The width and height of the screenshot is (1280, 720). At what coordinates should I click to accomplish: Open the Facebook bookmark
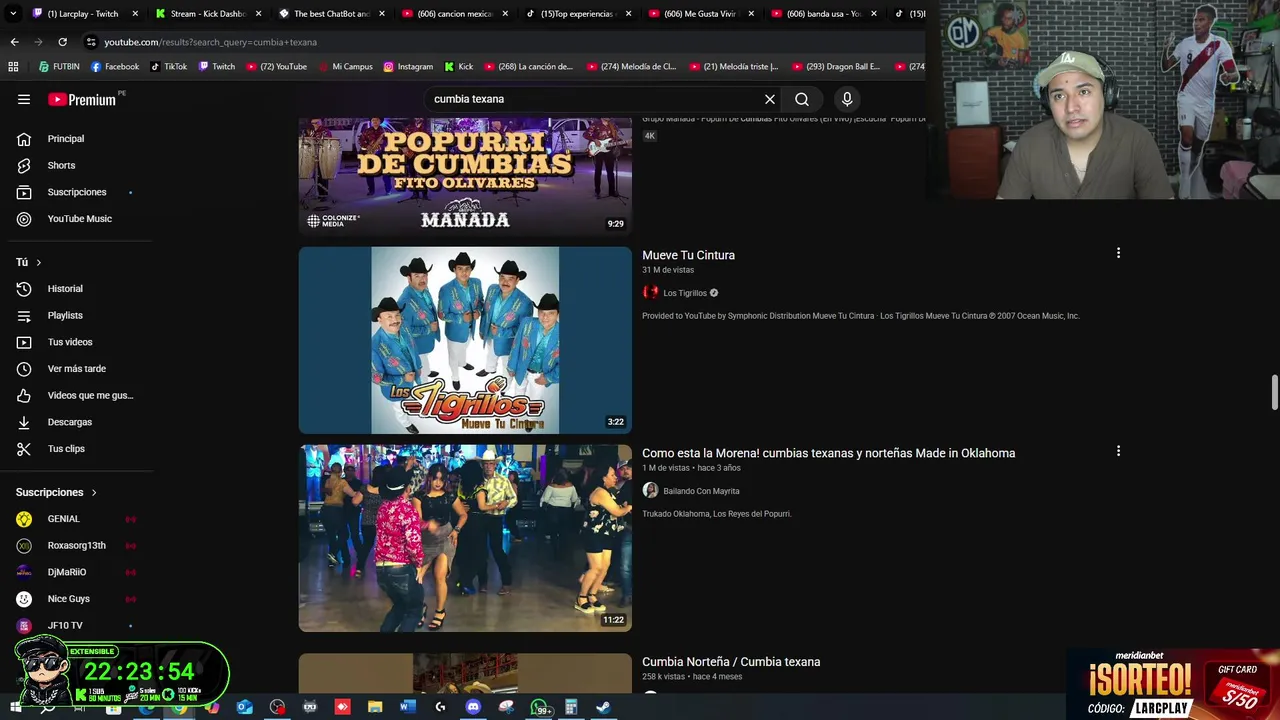[115, 67]
